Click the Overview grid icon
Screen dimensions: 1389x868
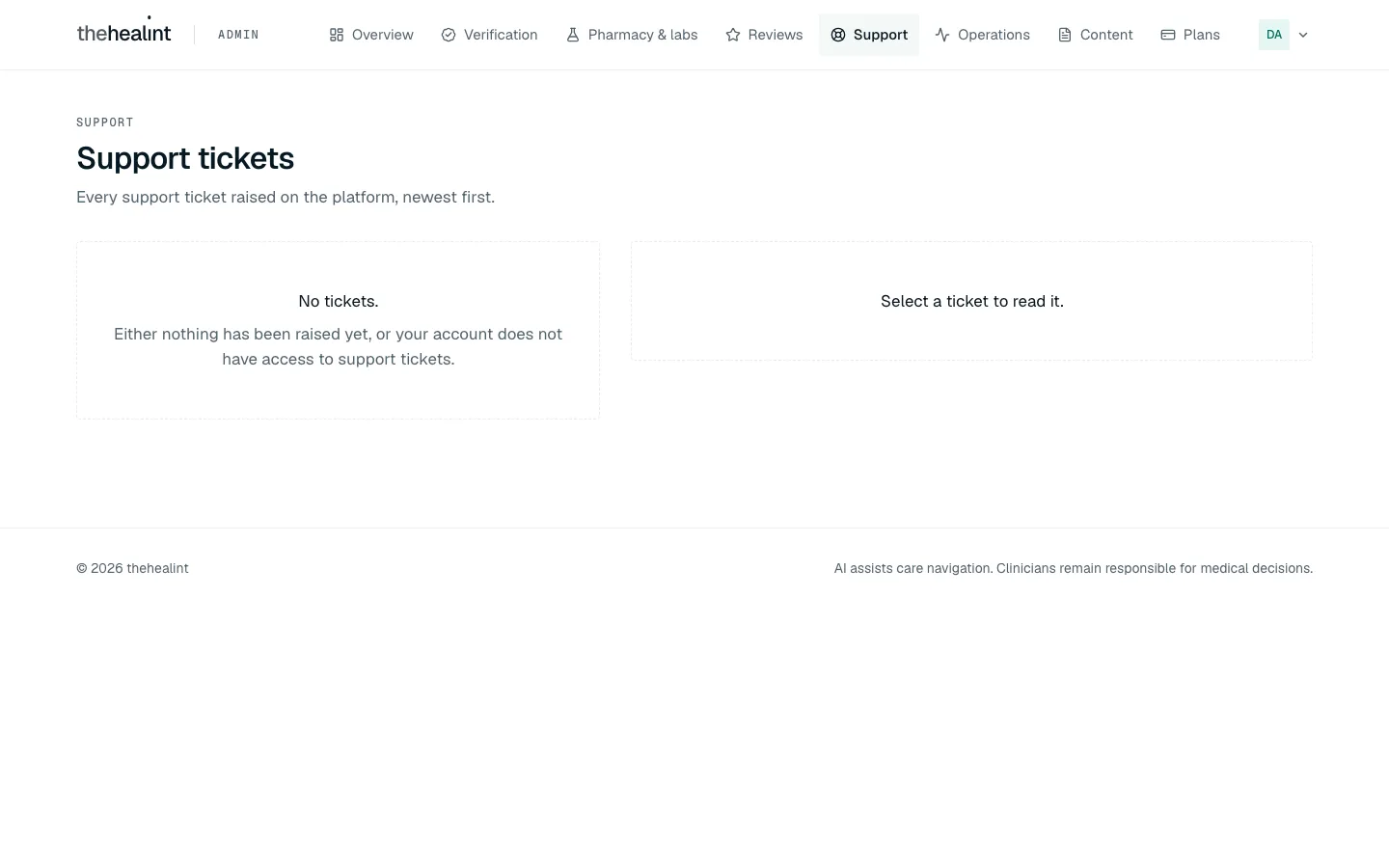[x=337, y=35]
